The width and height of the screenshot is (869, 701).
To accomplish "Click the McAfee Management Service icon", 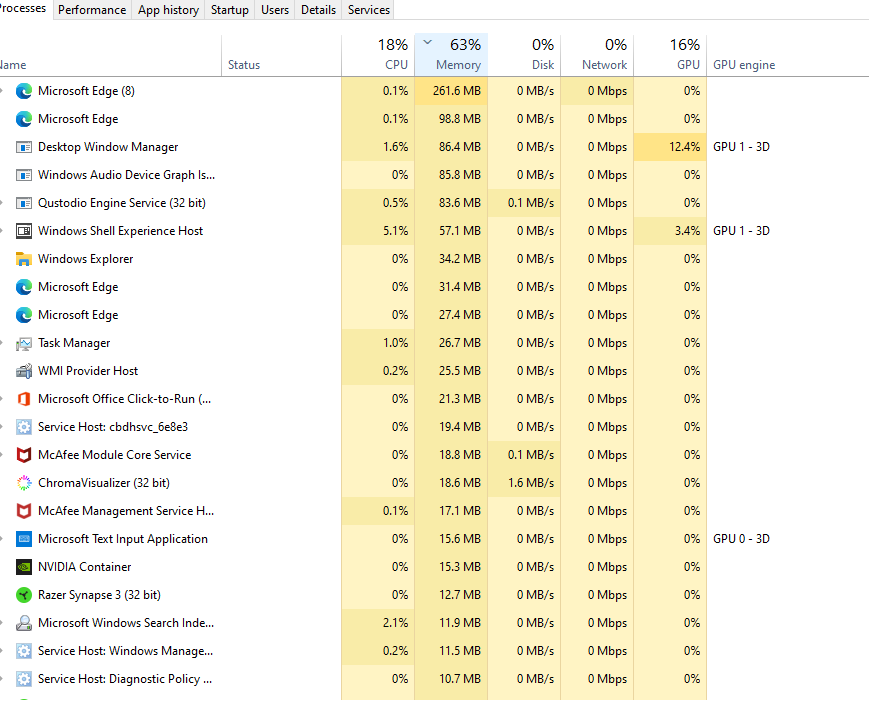I will 24,511.
